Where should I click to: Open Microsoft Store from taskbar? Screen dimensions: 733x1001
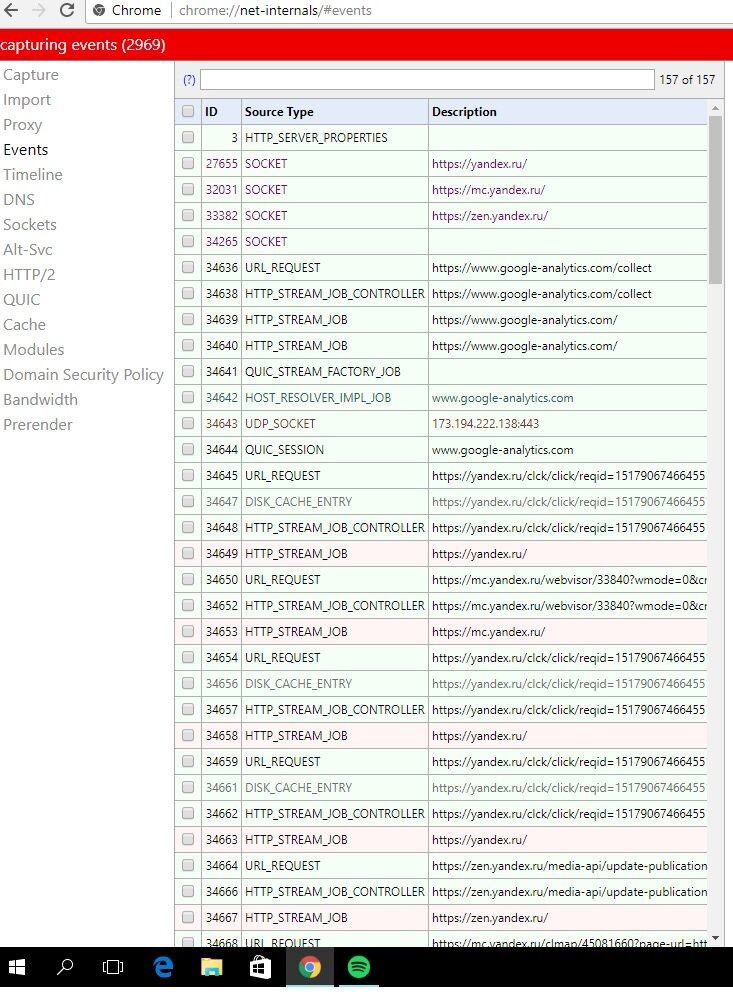pos(260,967)
